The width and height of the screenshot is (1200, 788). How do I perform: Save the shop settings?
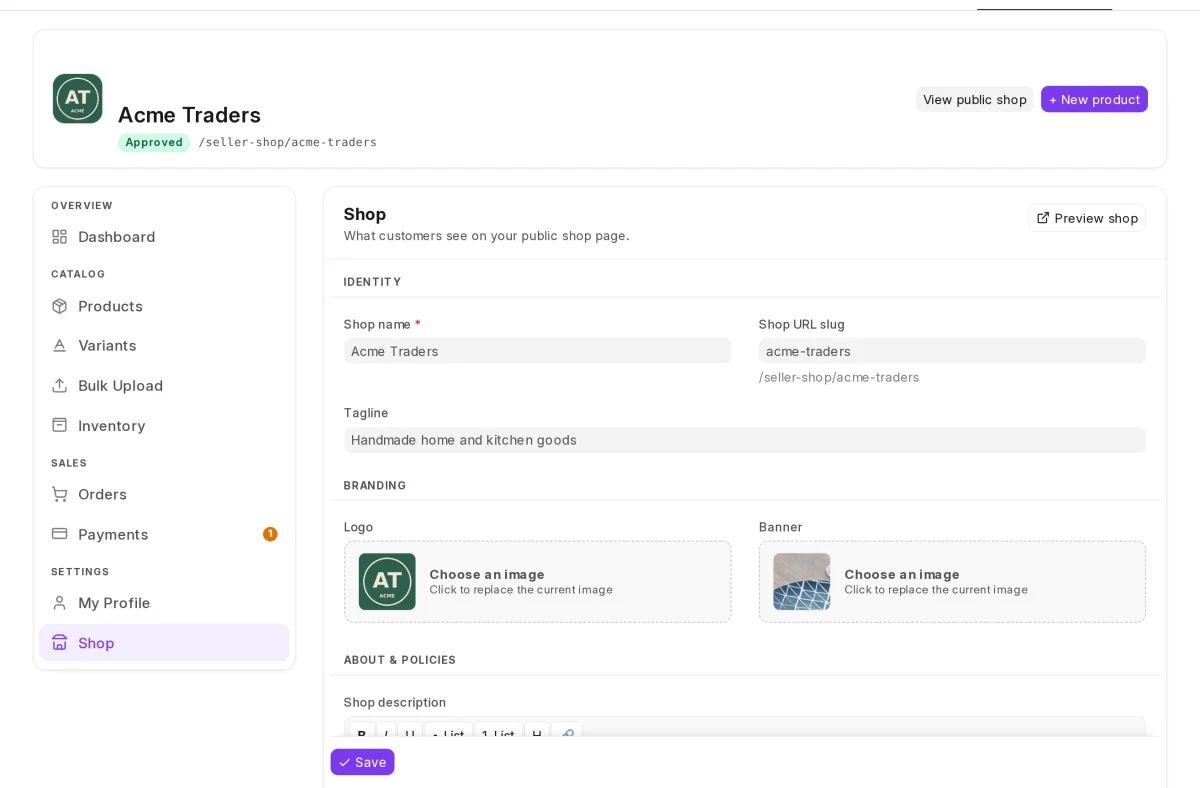coord(362,762)
